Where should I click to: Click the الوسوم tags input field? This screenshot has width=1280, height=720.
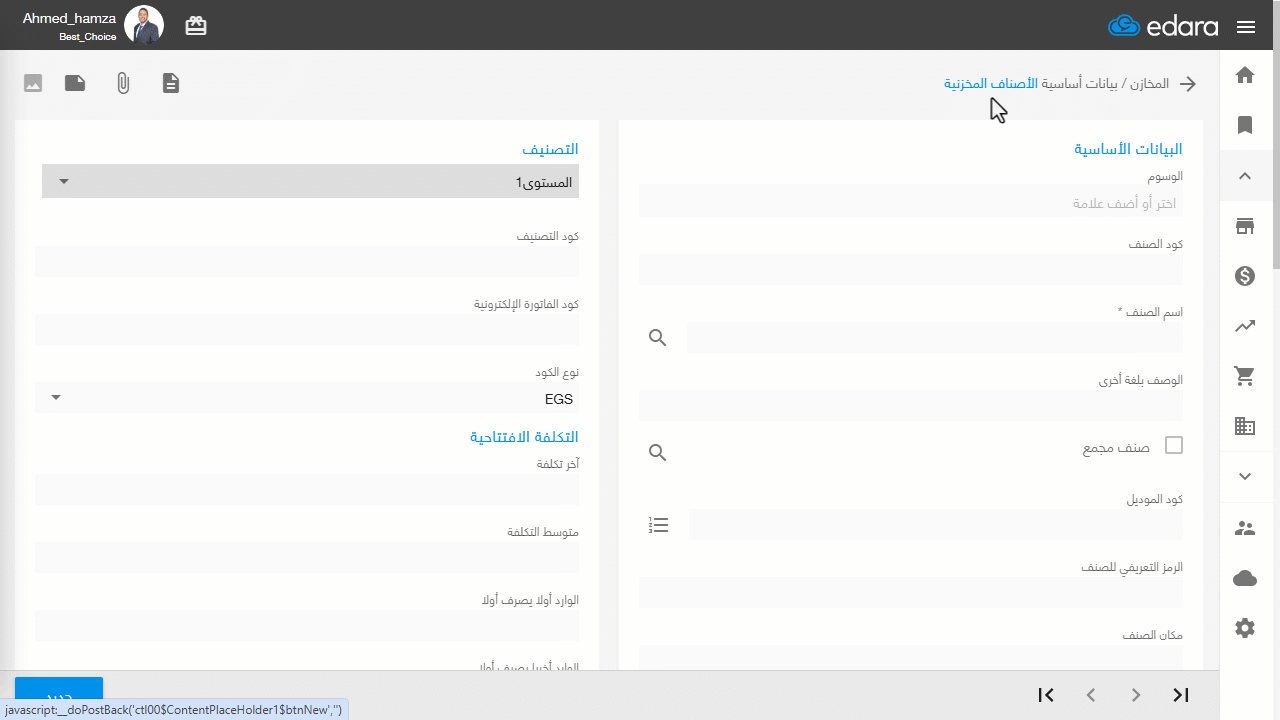pos(911,203)
